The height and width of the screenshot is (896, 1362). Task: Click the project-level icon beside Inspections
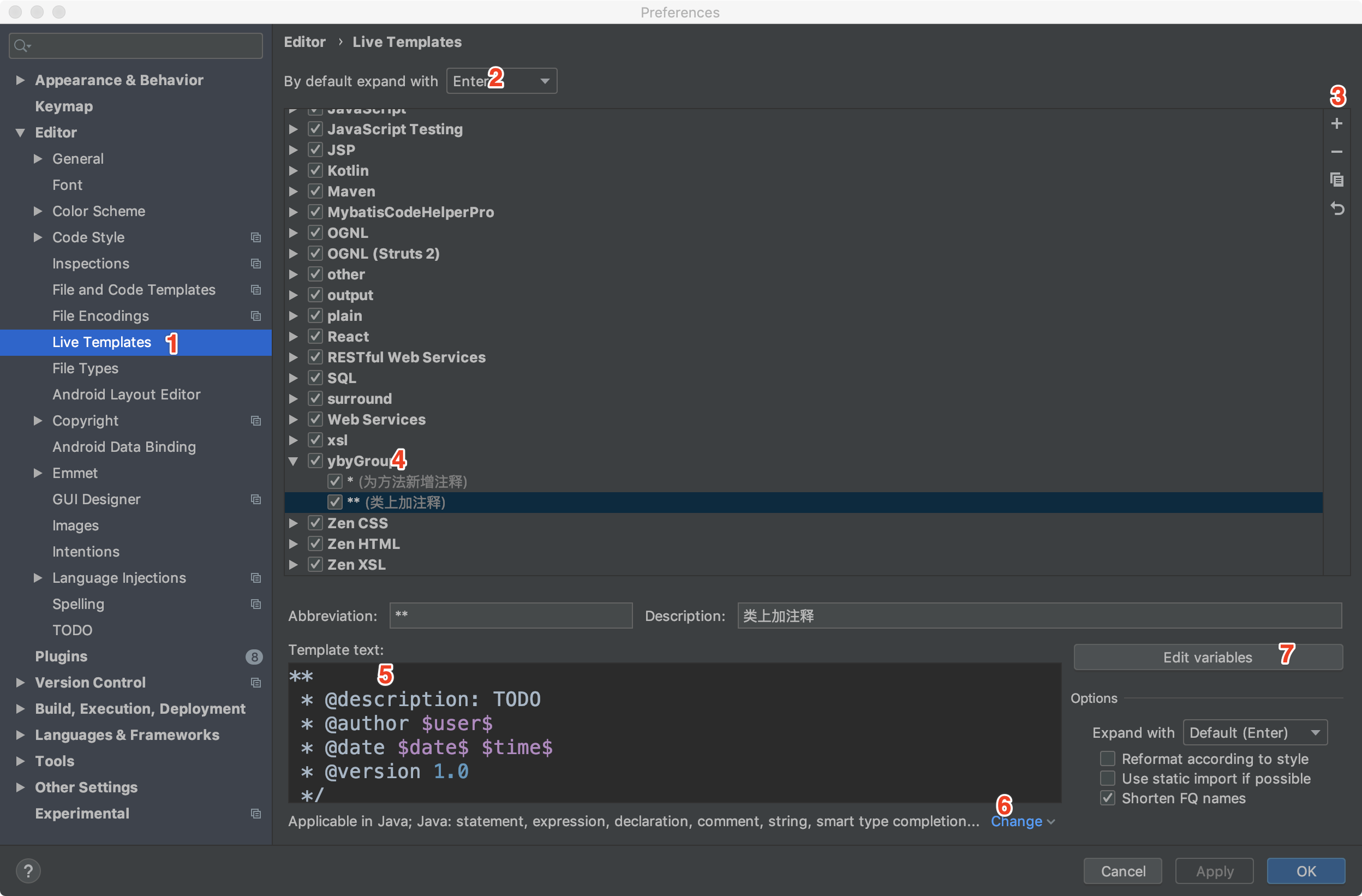[x=256, y=264]
